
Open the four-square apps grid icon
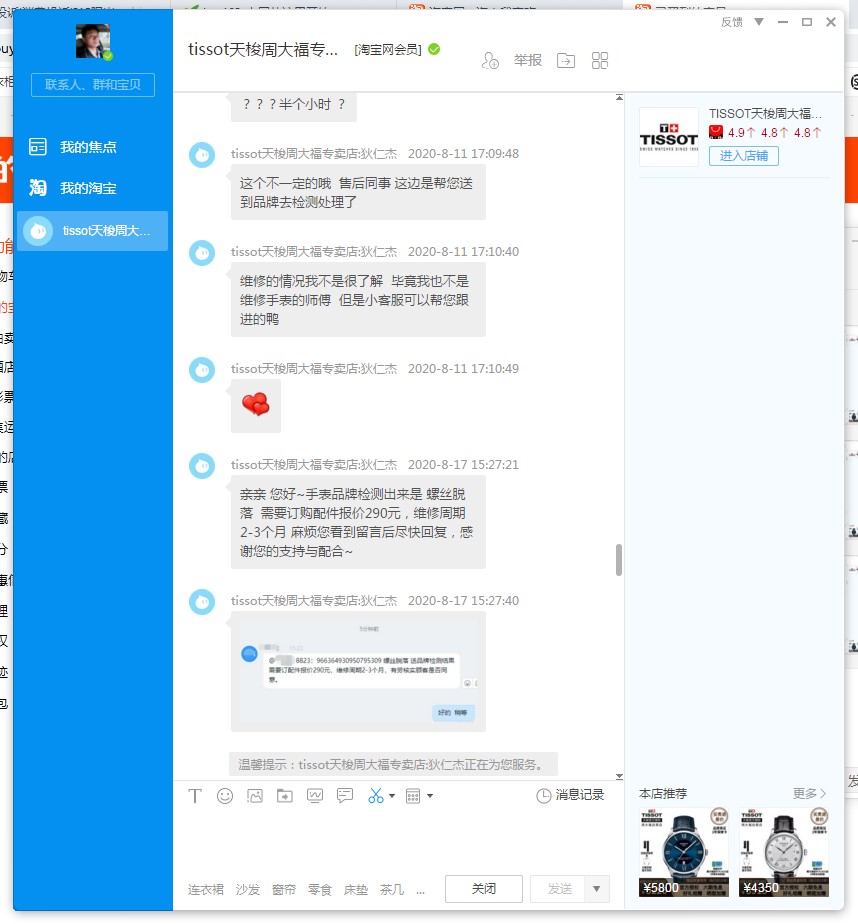[600, 61]
